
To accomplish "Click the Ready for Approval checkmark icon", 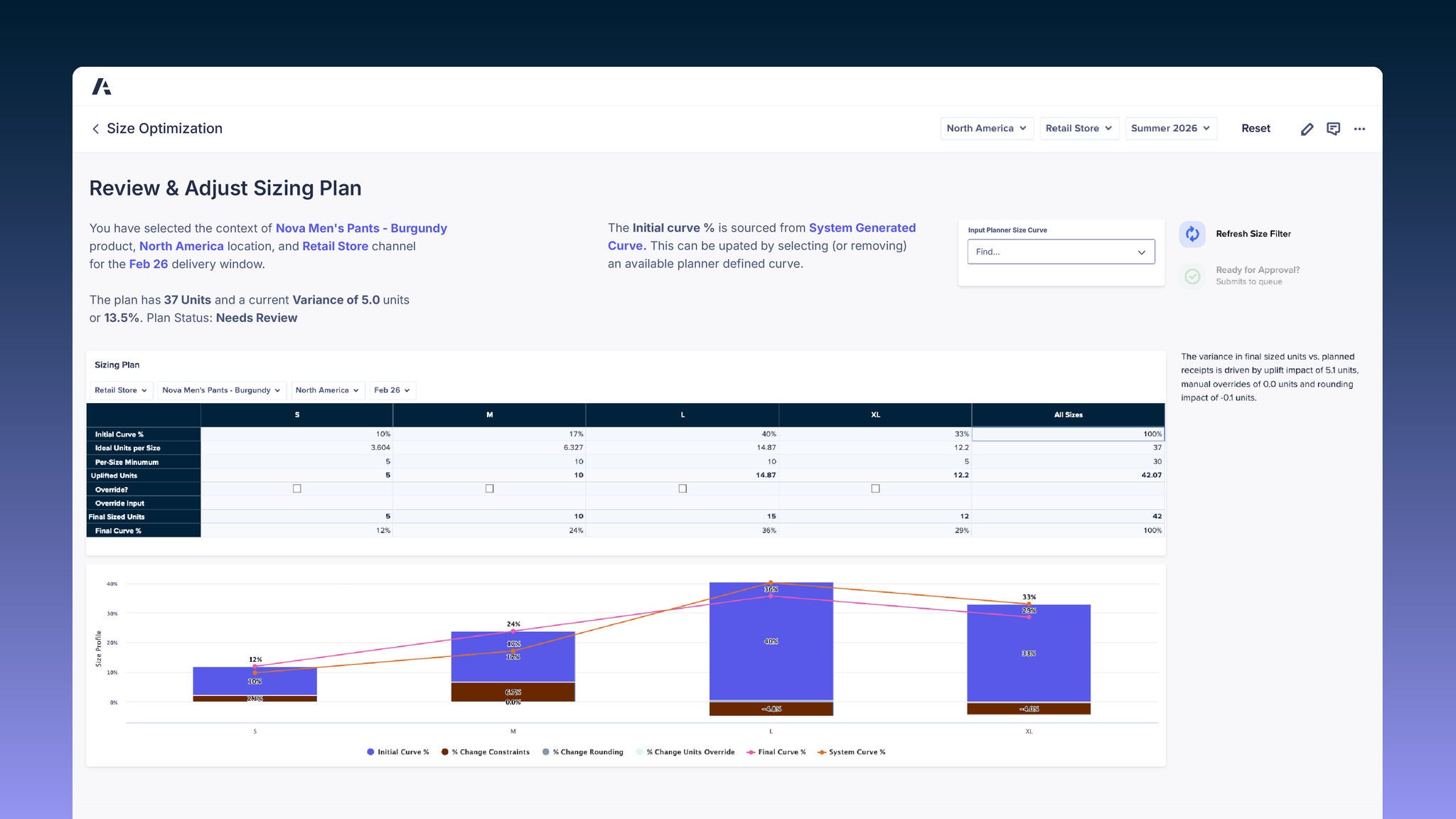I will [1192, 276].
